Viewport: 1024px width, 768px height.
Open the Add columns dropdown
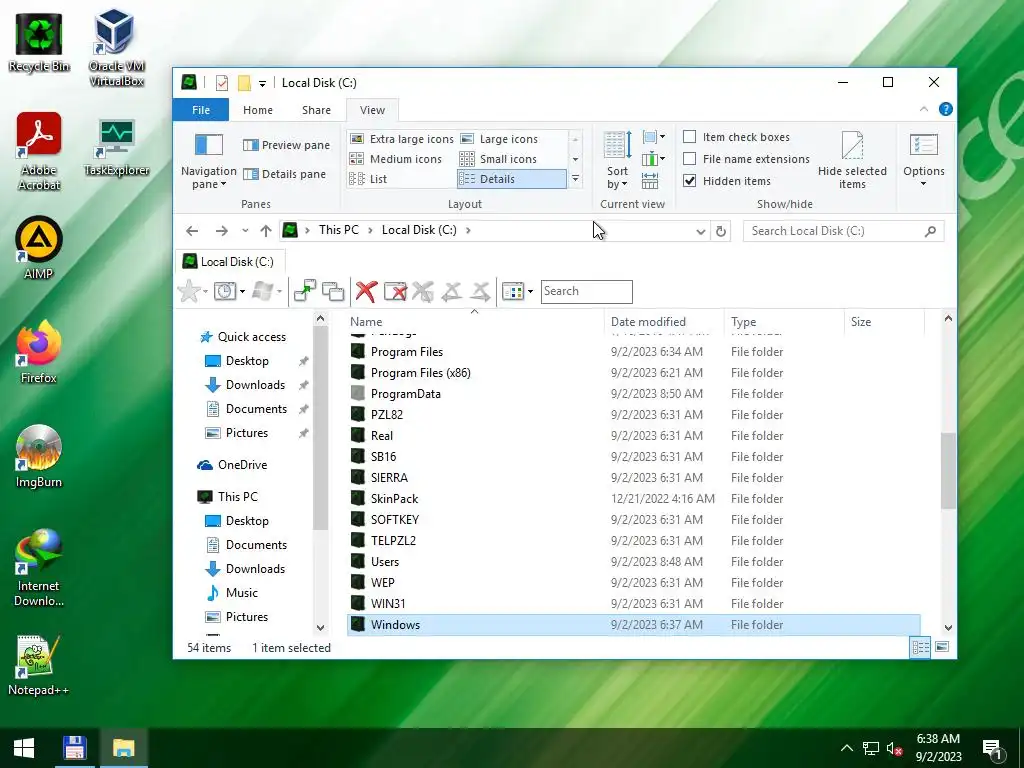[x=654, y=159]
